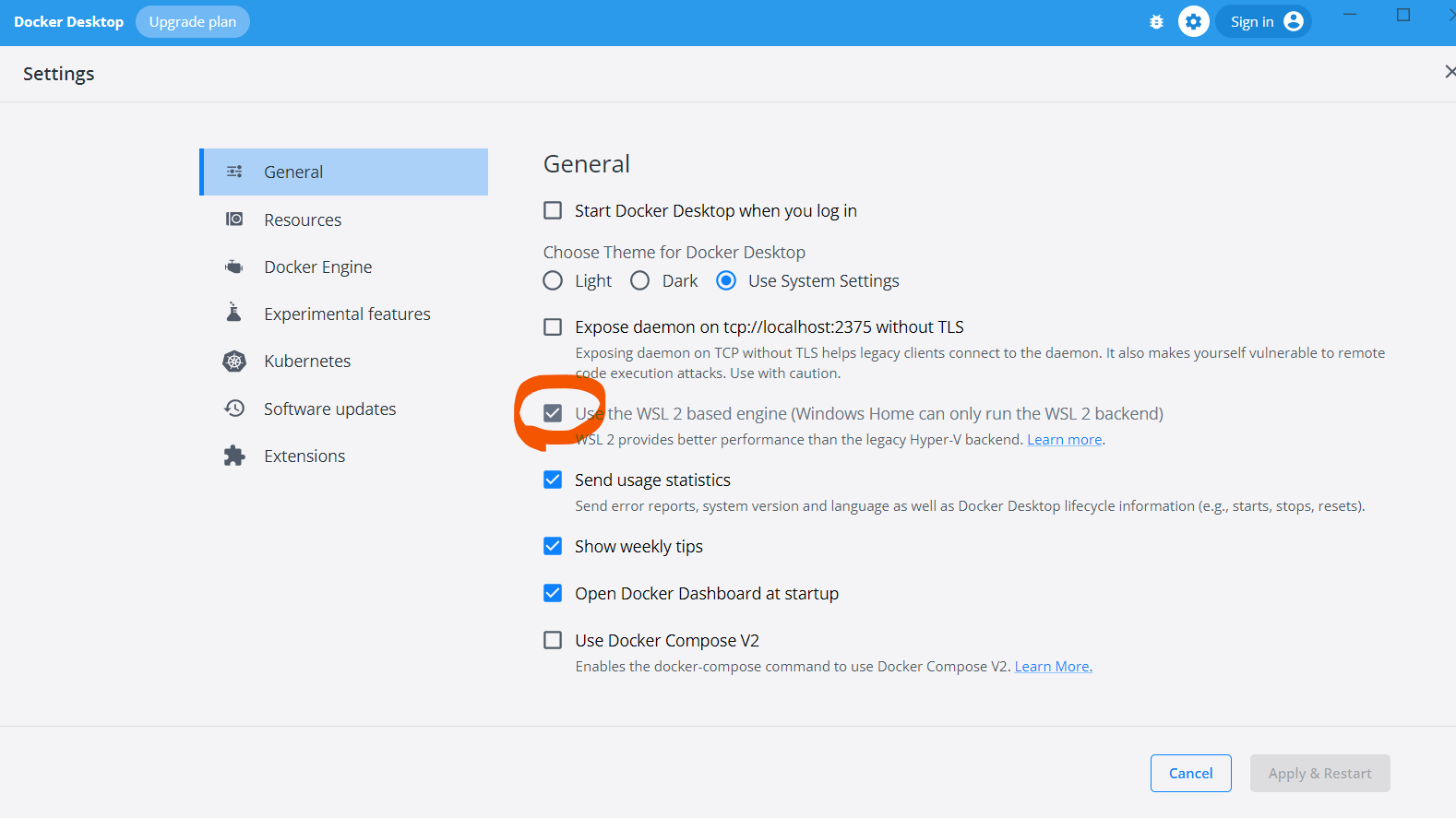This screenshot has width=1456, height=818.
Task: Click the Upgrade plan button
Action: click(193, 22)
